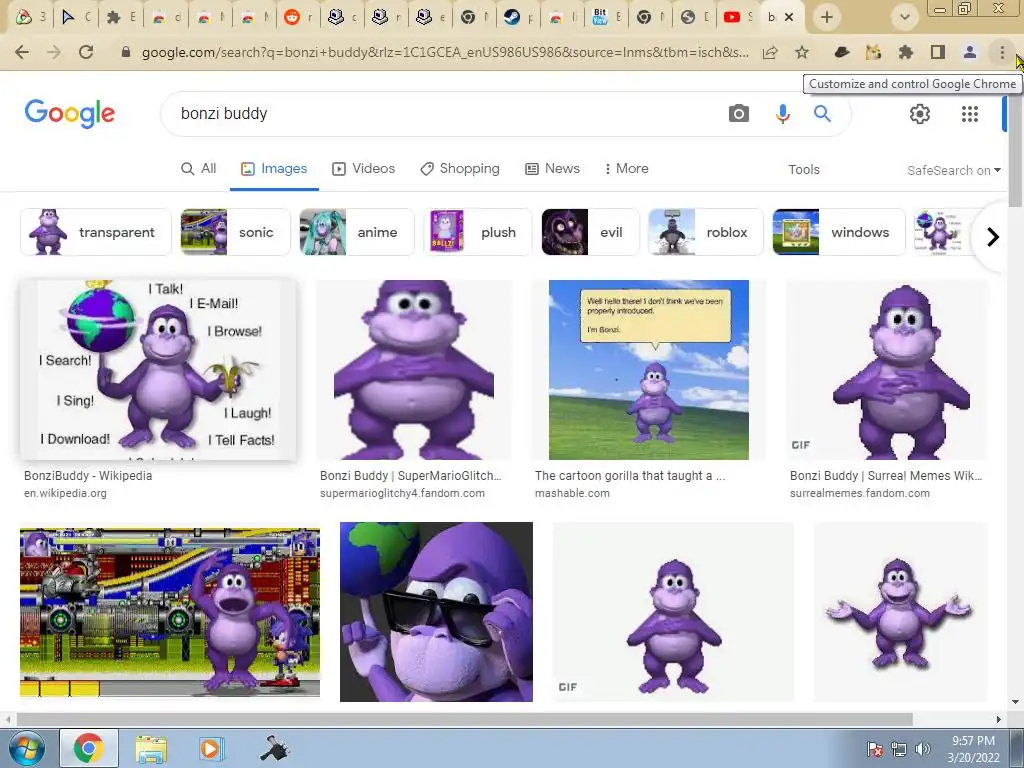Switch to the Videos tab

364,168
